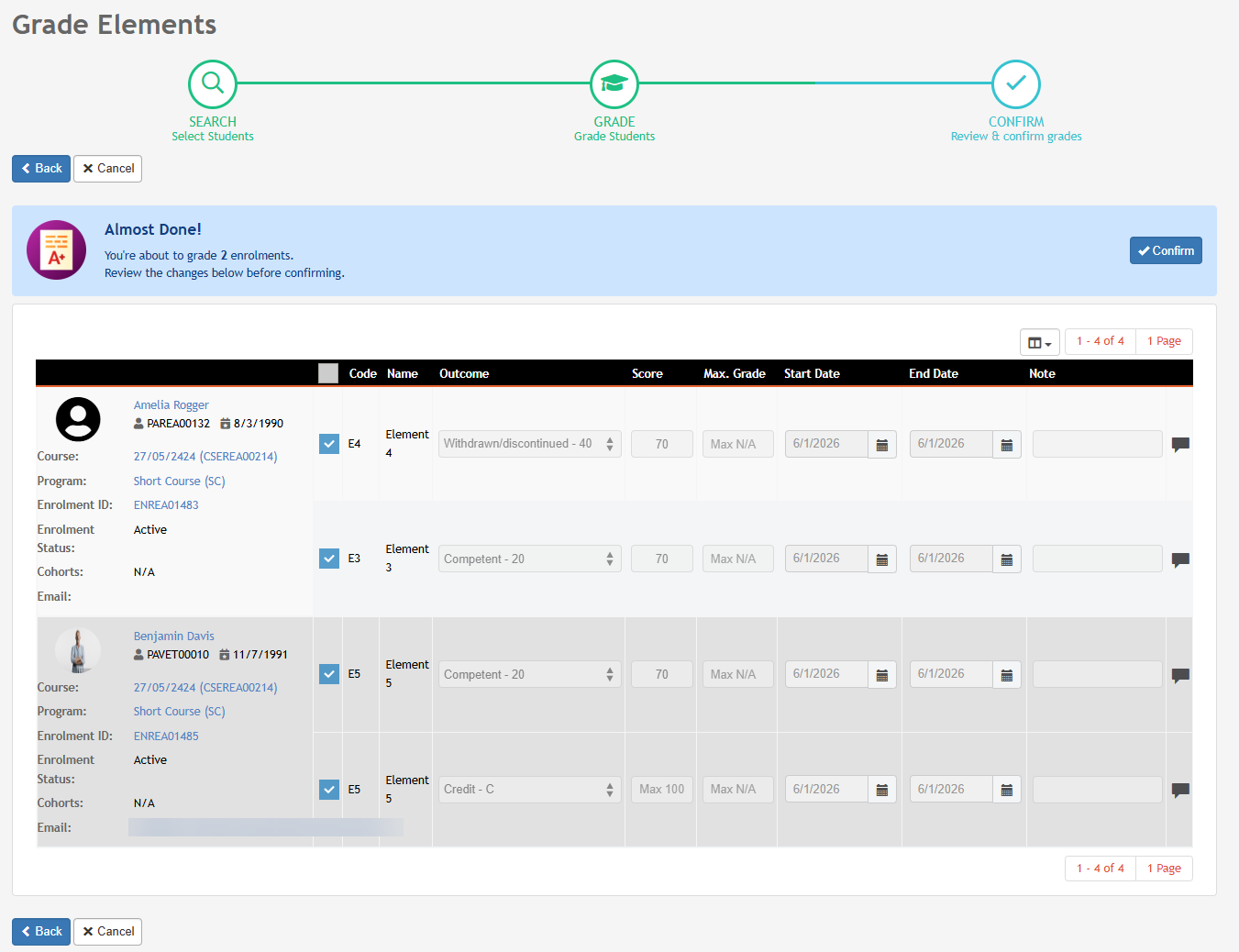This screenshot has height=952, width=1239.
Task: Open enrolment ID ENREA01483 link
Action: [x=166, y=505]
